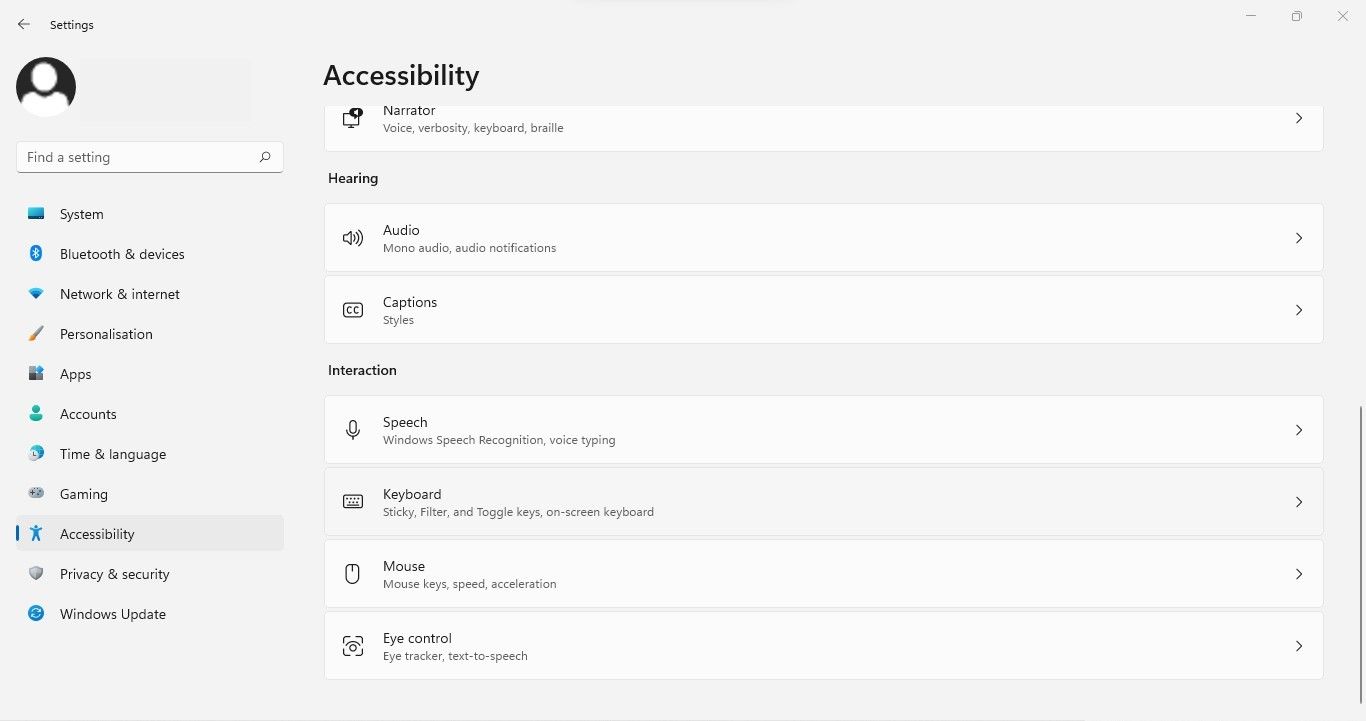Close the Settings window
Image resolution: width=1366 pixels, height=721 pixels.
pos(1343,16)
